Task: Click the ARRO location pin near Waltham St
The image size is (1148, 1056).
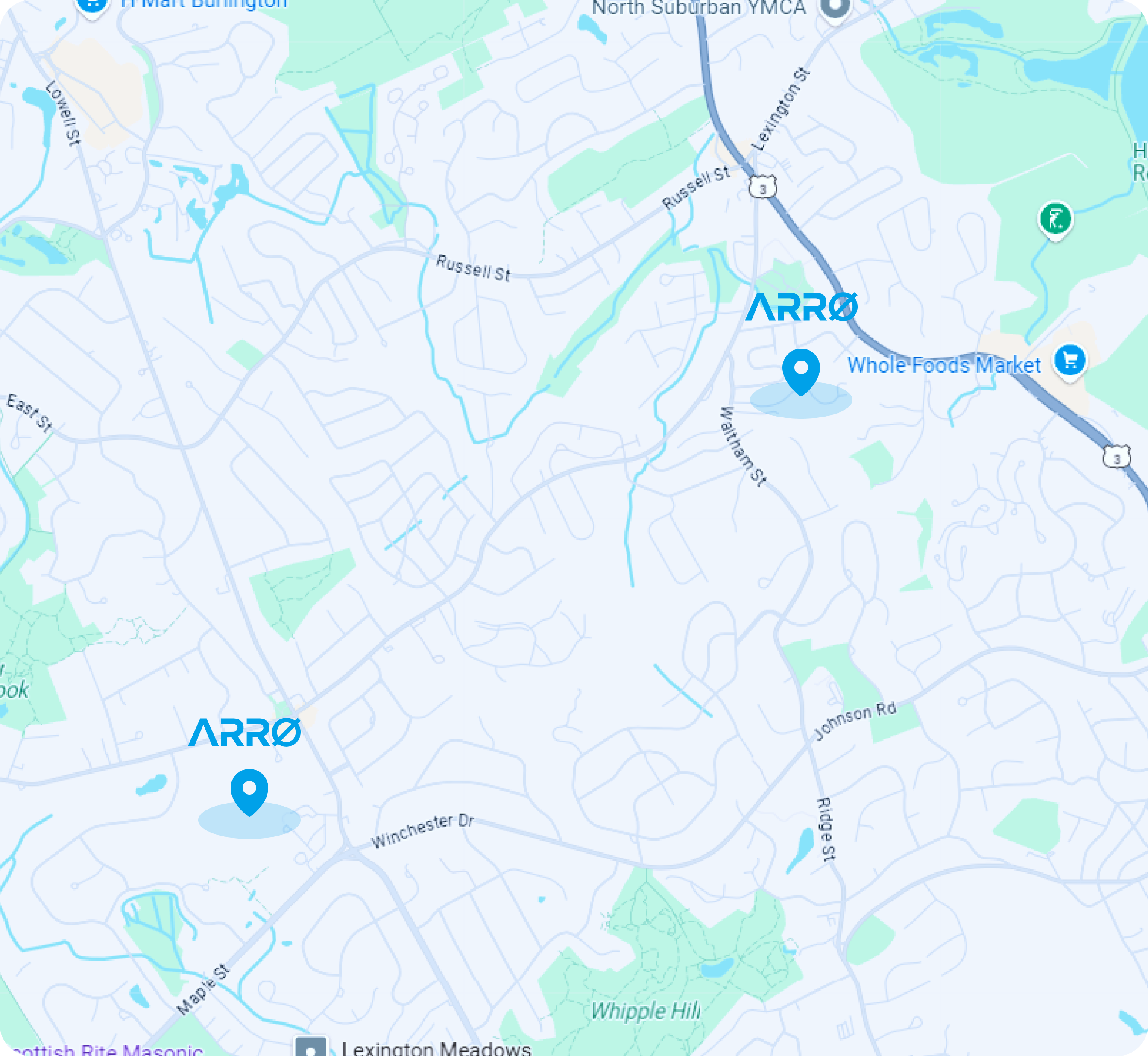Action: click(801, 372)
